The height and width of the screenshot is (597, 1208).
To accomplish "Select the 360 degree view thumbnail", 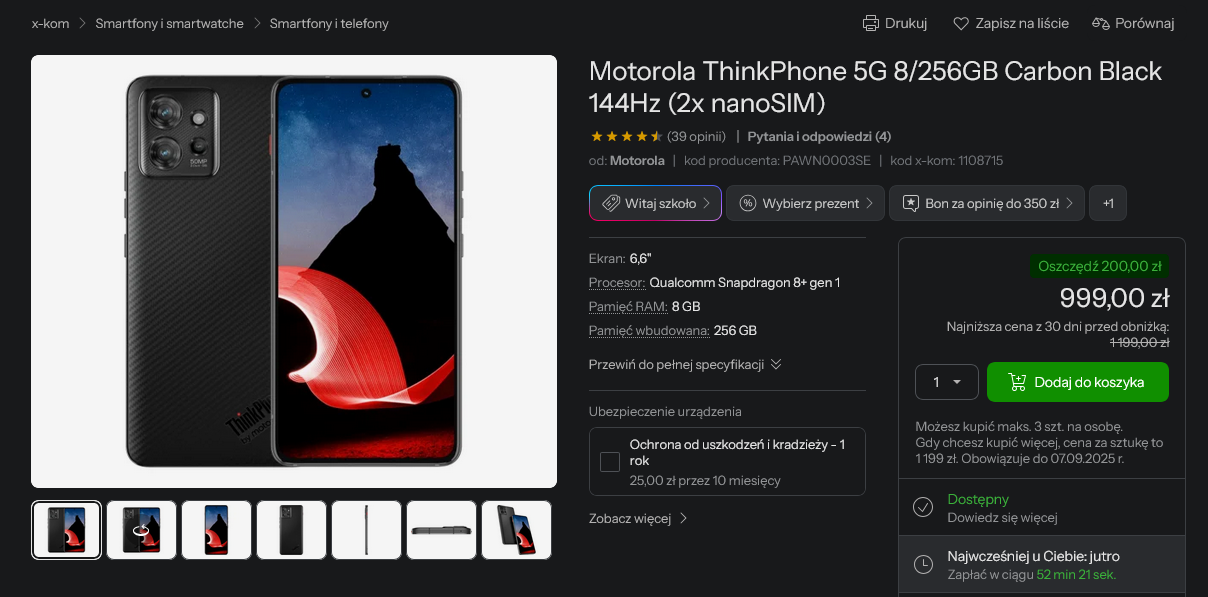I will (x=142, y=530).
